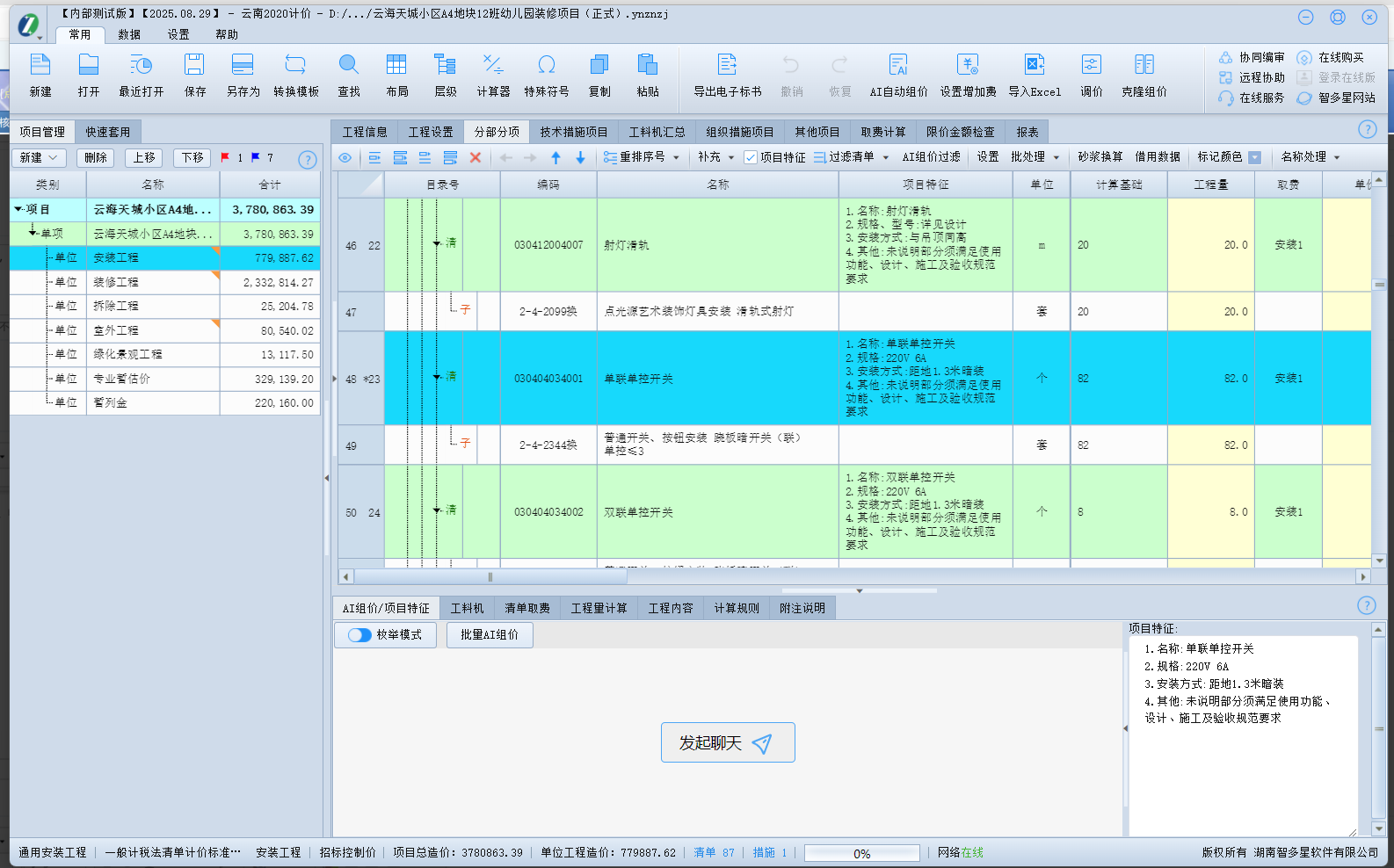Toggle the 项目特征 checkbox
This screenshot has height=868, width=1394.
click(751, 157)
